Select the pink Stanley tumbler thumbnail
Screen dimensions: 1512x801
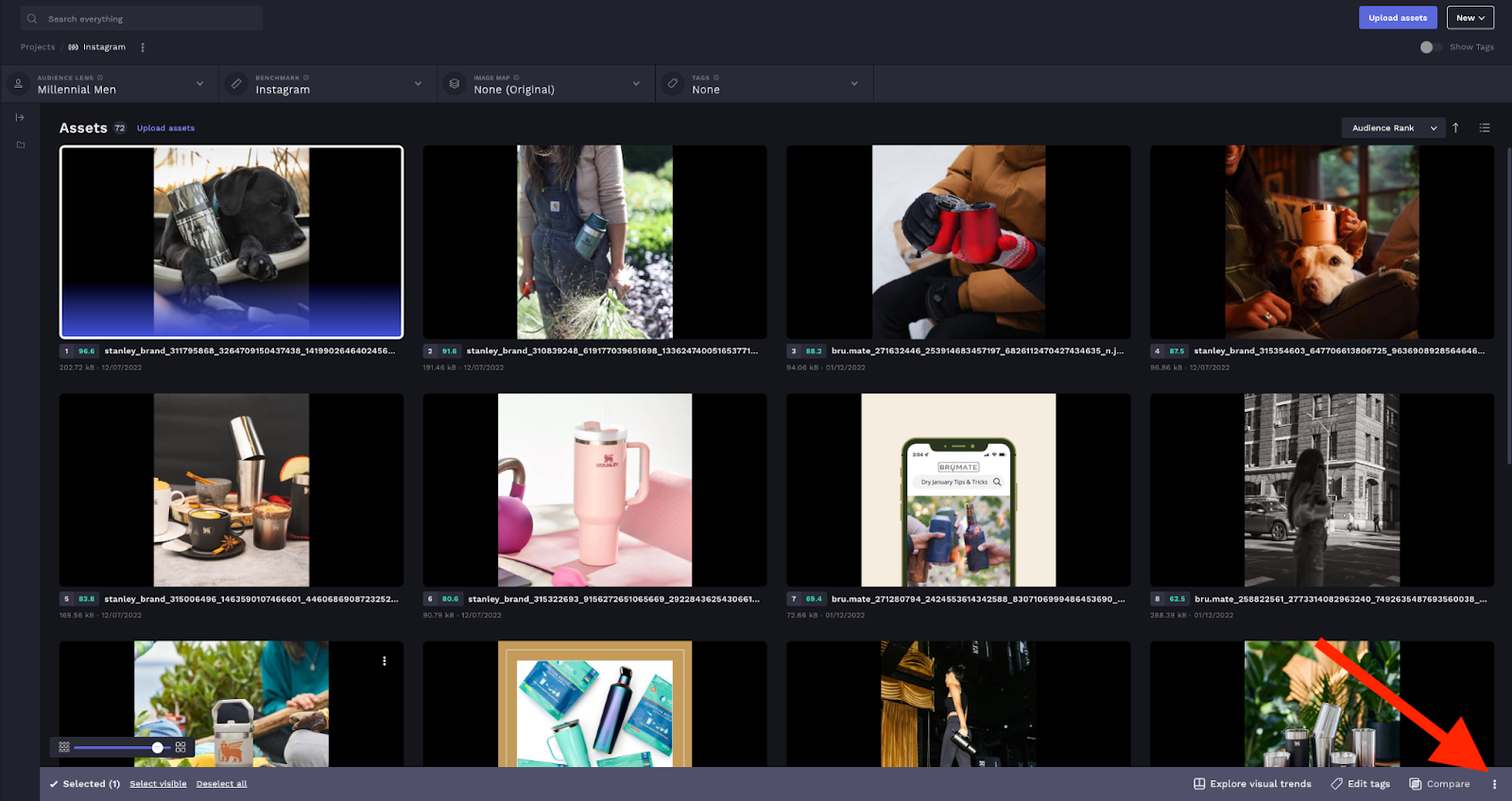[594, 490]
